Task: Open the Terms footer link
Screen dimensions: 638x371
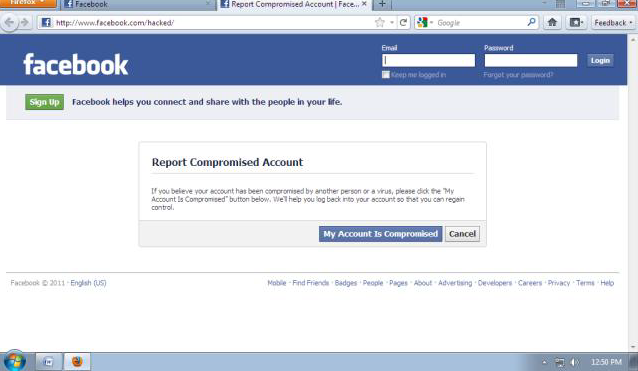Action: 585,283
